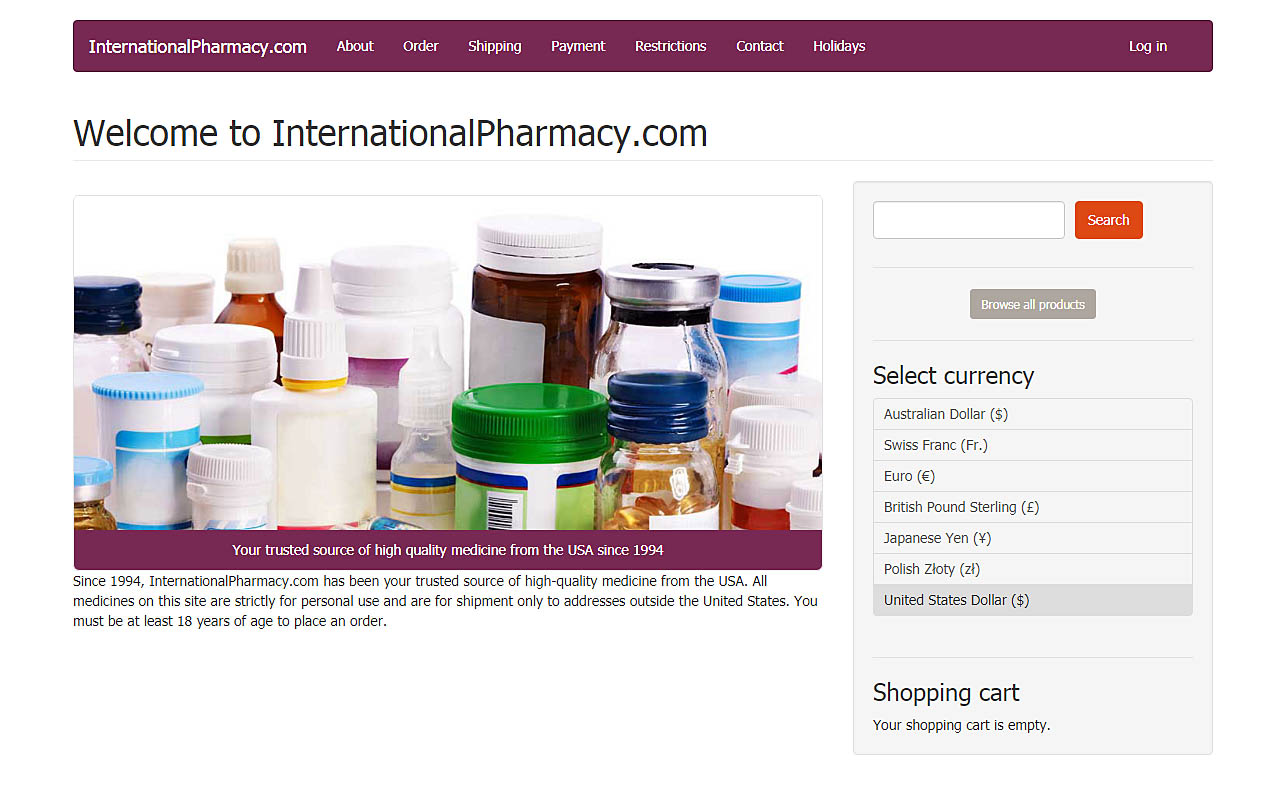This screenshot has width=1280, height=810.
Task: Click the InternationalPharmacy.com brand logo link
Action: 198,46
